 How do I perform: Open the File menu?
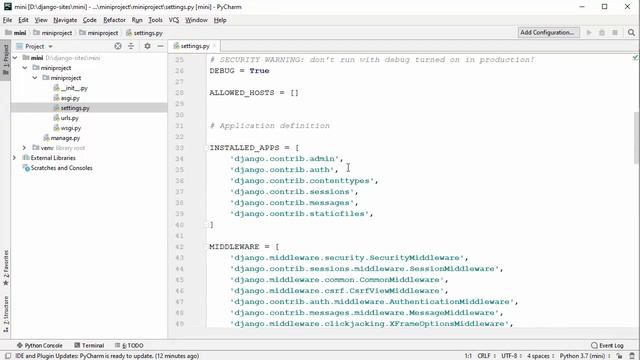(7, 20)
